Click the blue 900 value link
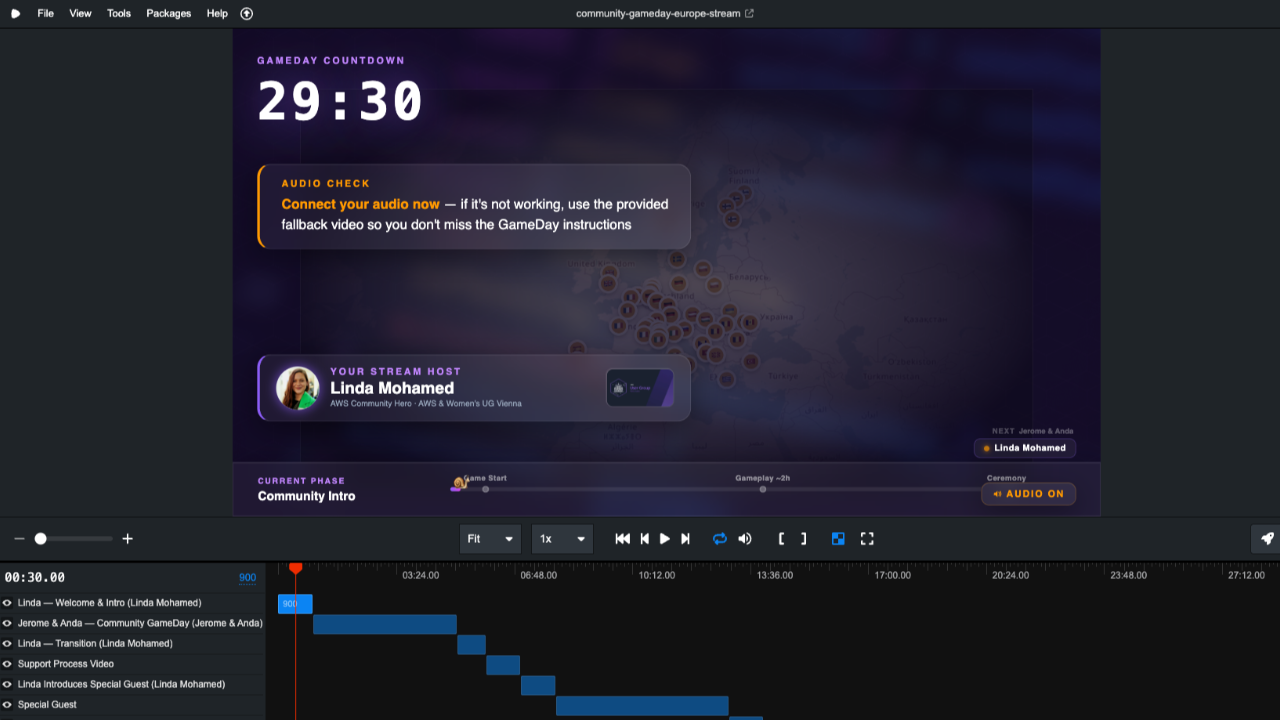The width and height of the screenshot is (1280, 720). click(x=247, y=577)
